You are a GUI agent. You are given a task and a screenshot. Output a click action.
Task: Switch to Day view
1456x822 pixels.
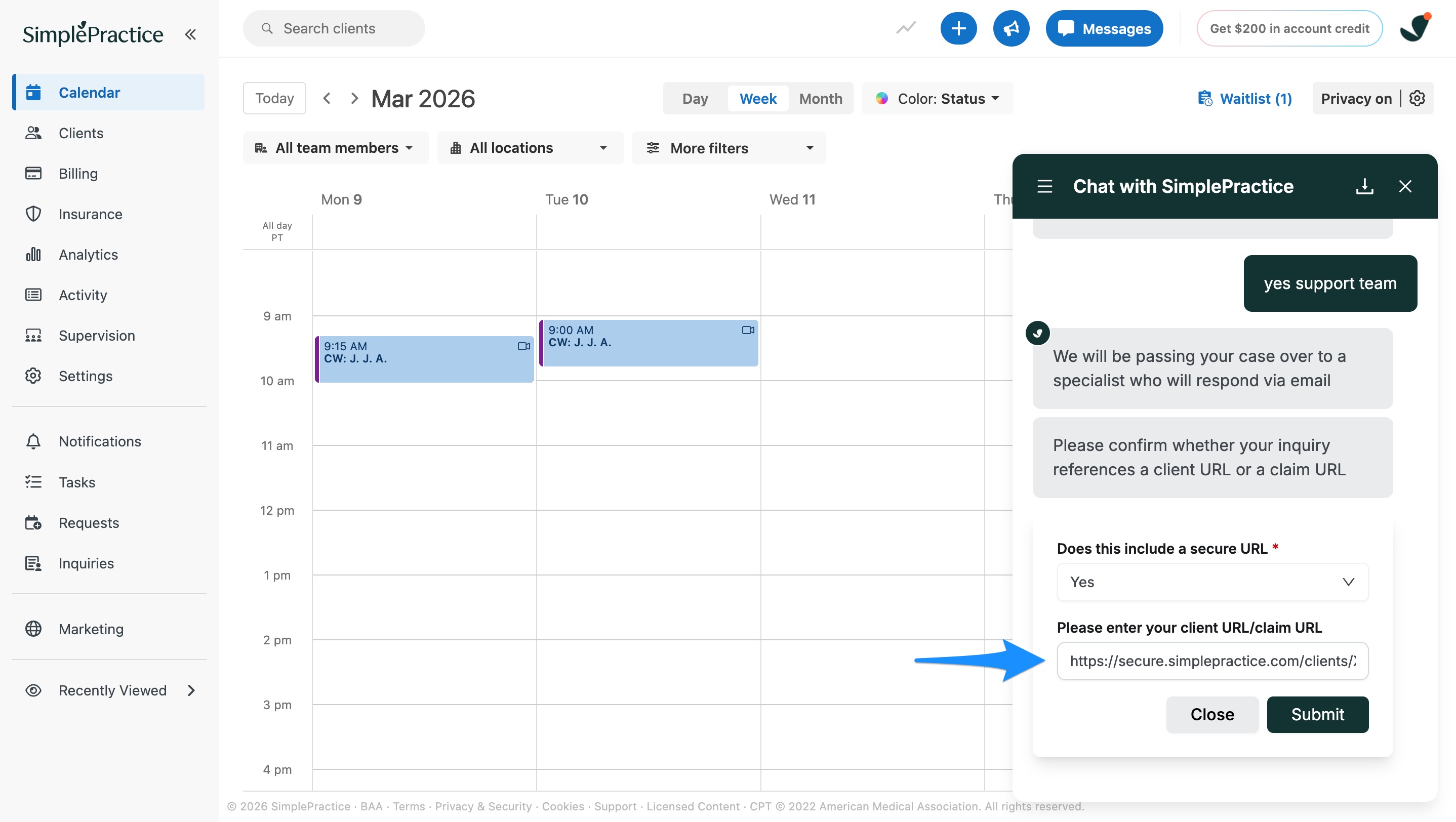695,98
